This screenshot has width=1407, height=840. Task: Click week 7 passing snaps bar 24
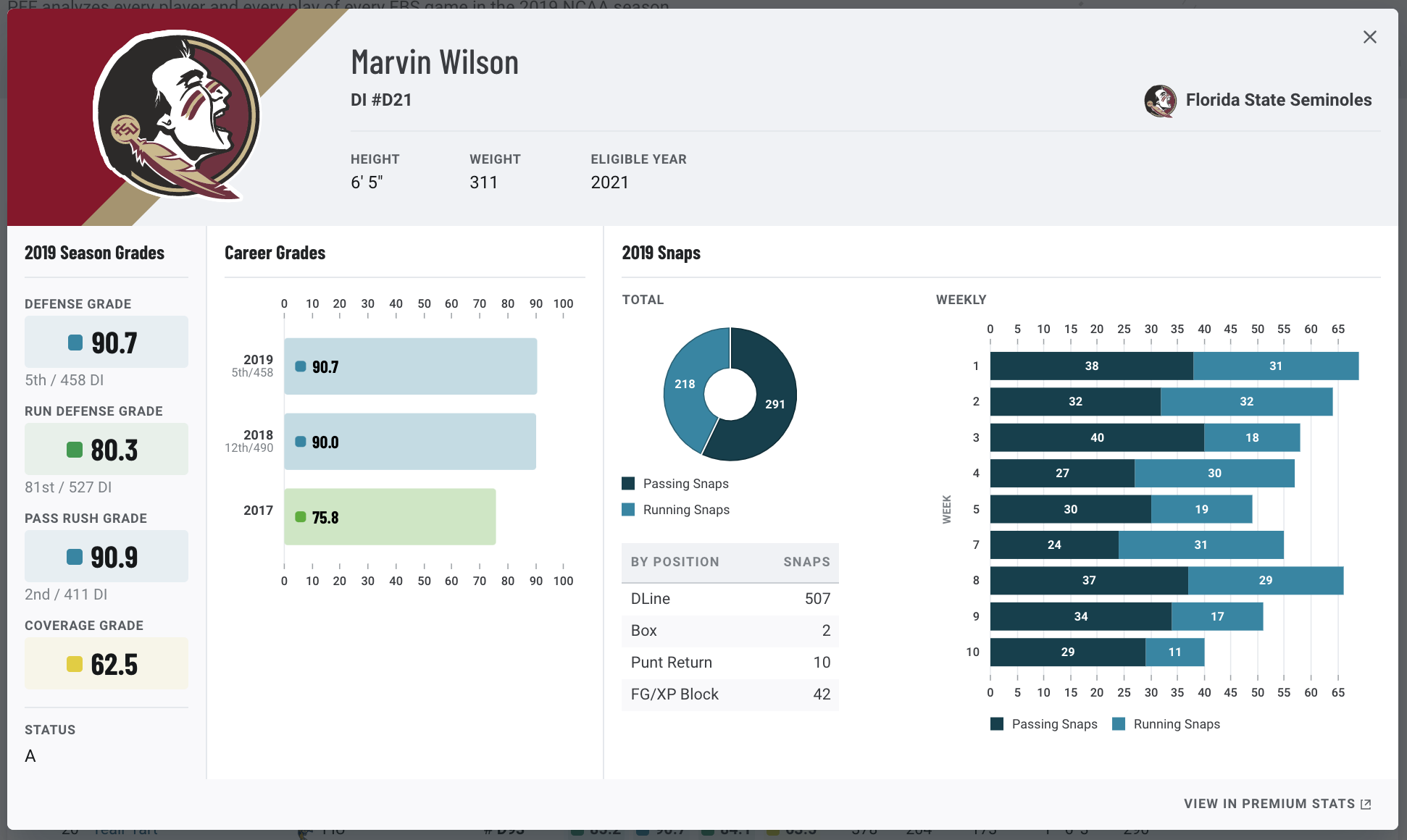pyautogui.click(x=1054, y=545)
